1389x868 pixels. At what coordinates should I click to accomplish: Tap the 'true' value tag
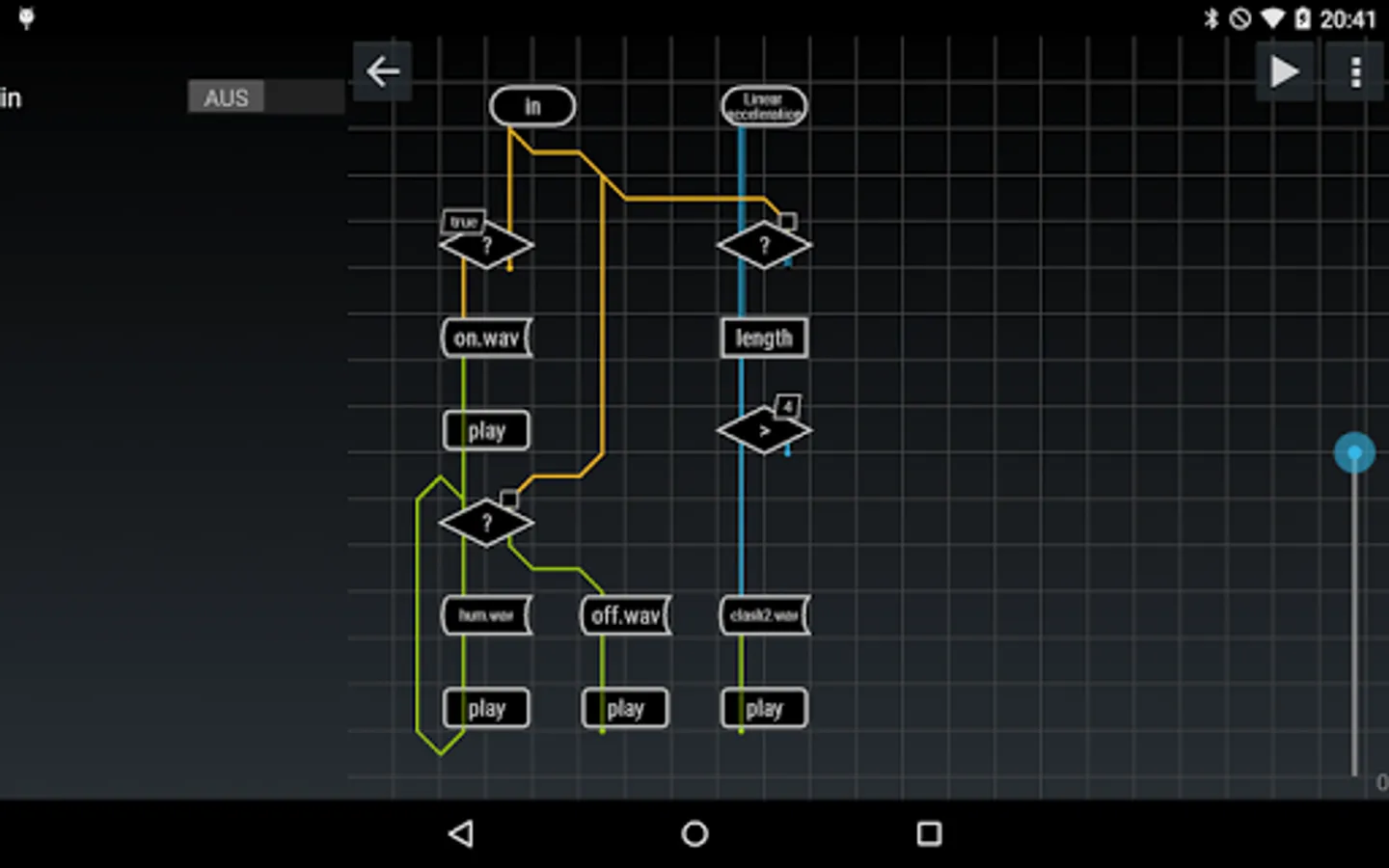pos(463,222)
